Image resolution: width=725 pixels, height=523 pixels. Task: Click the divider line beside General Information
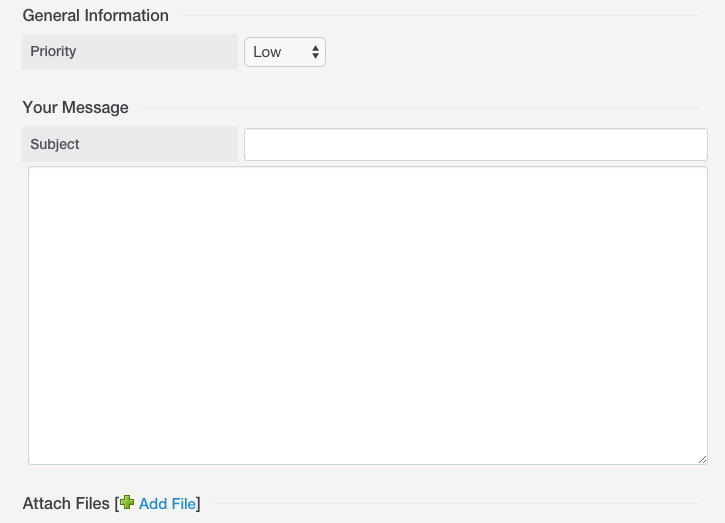click(x=437, y=16)
